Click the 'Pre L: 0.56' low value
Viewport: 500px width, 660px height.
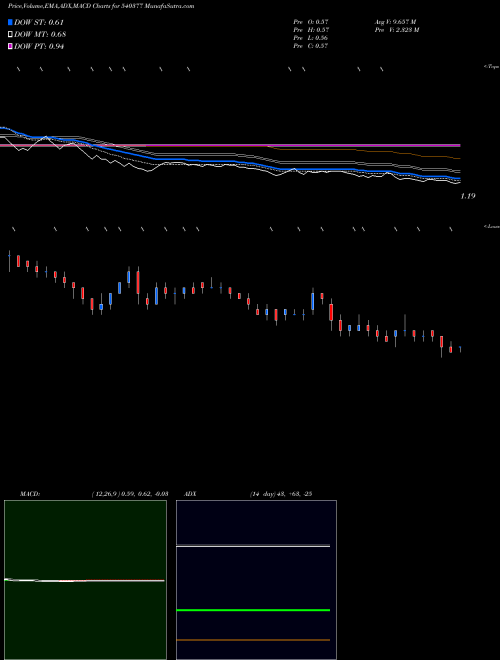tap(311, 38)
